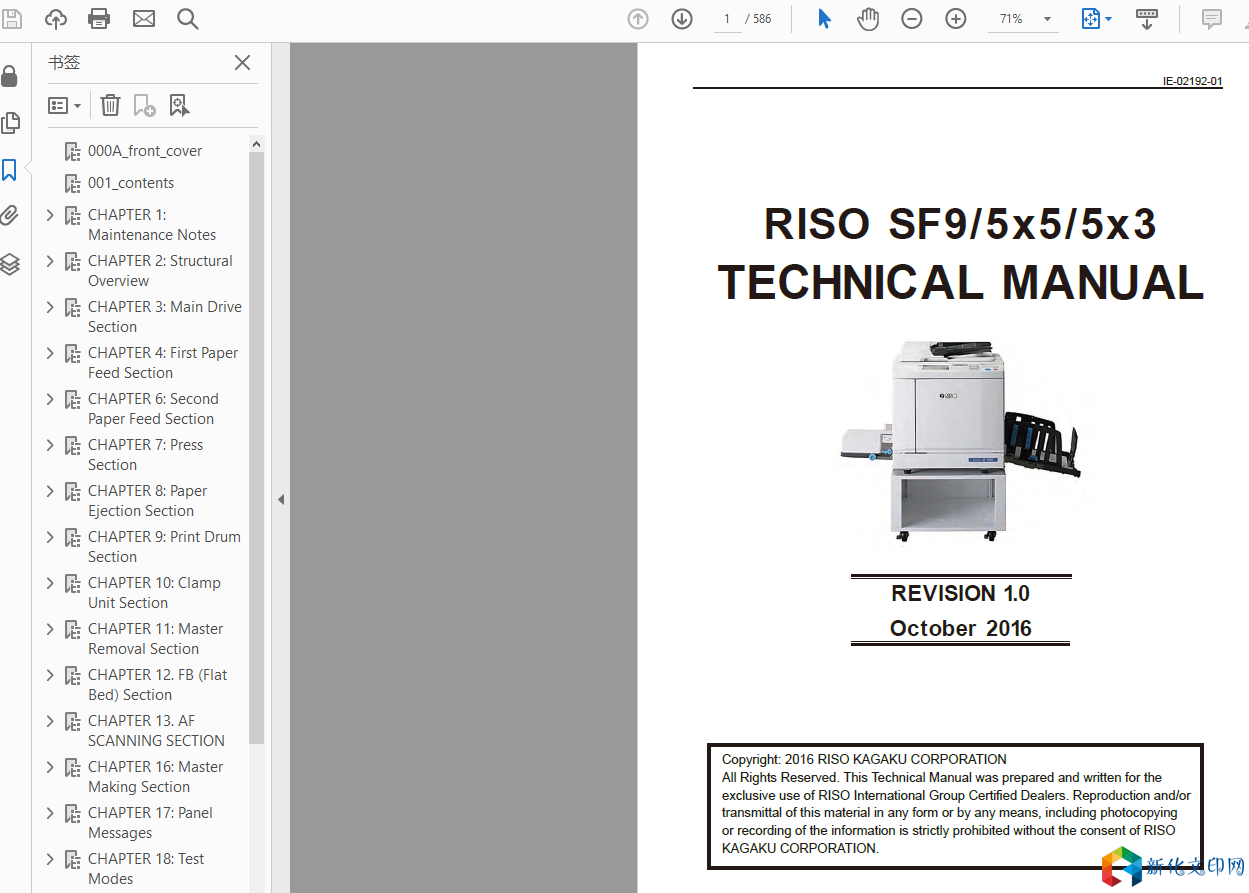Click the zoom in plus icon
1249x893 pixels.
pos(956,19)
